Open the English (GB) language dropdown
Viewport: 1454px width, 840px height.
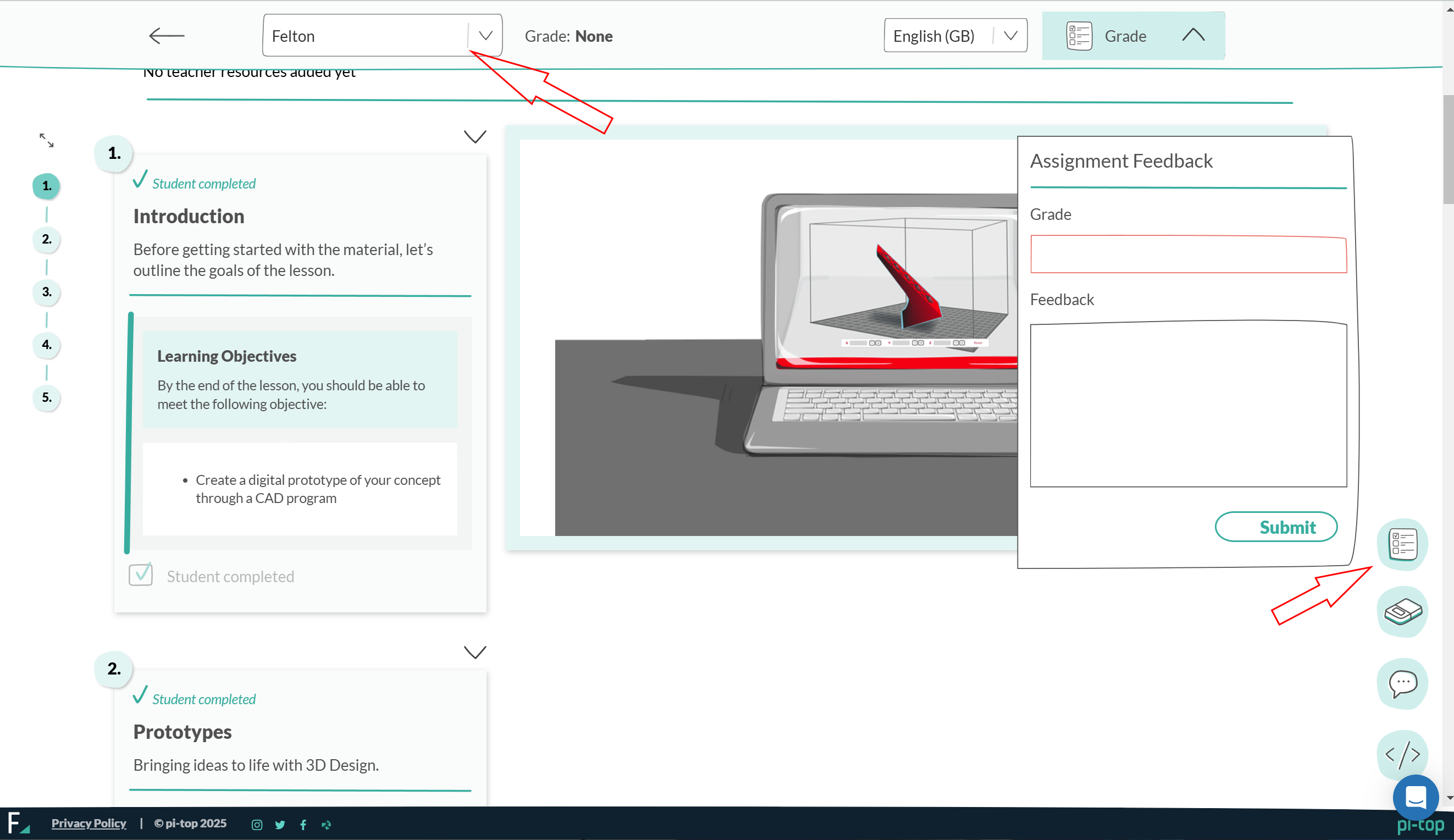click(955, 36)
